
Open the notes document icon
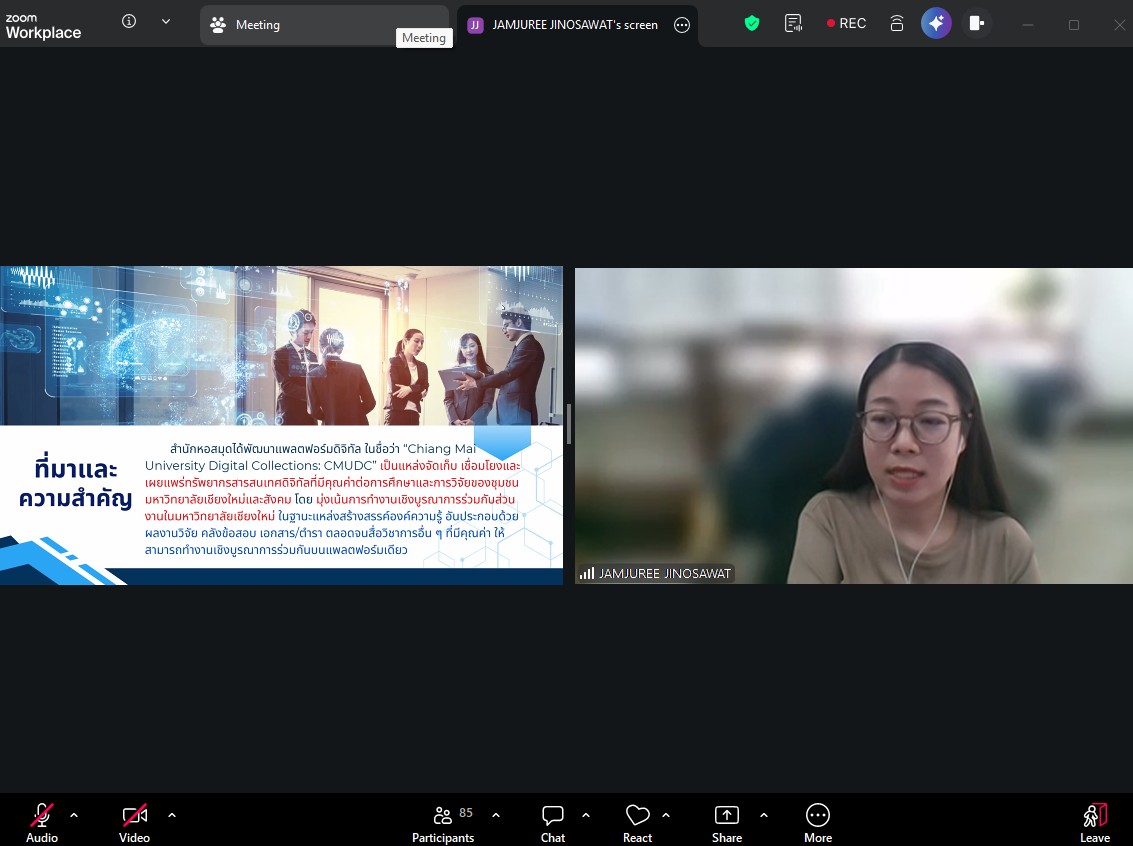tap(793, 23)
